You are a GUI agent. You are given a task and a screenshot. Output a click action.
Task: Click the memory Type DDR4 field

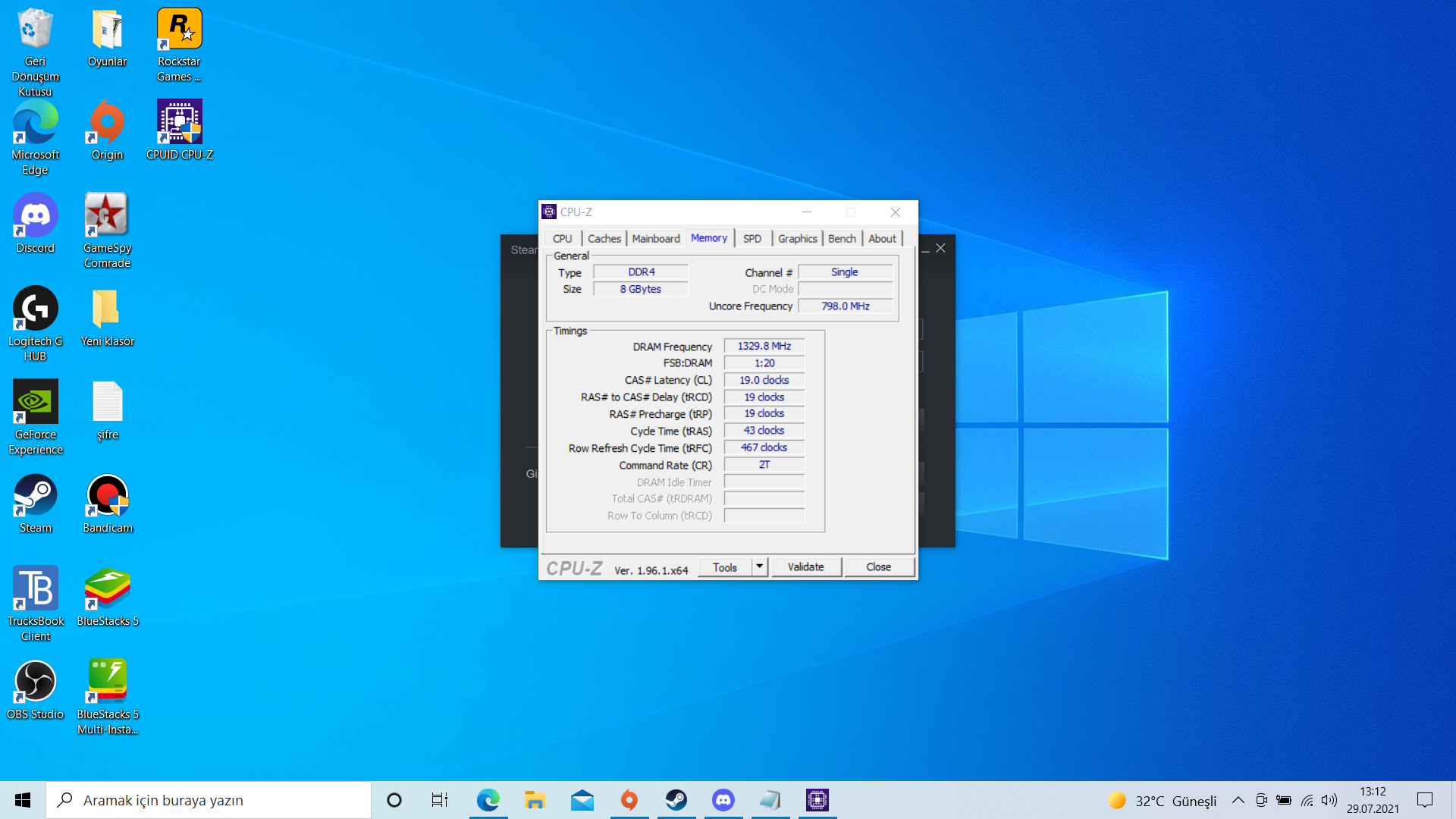point(641,272)
